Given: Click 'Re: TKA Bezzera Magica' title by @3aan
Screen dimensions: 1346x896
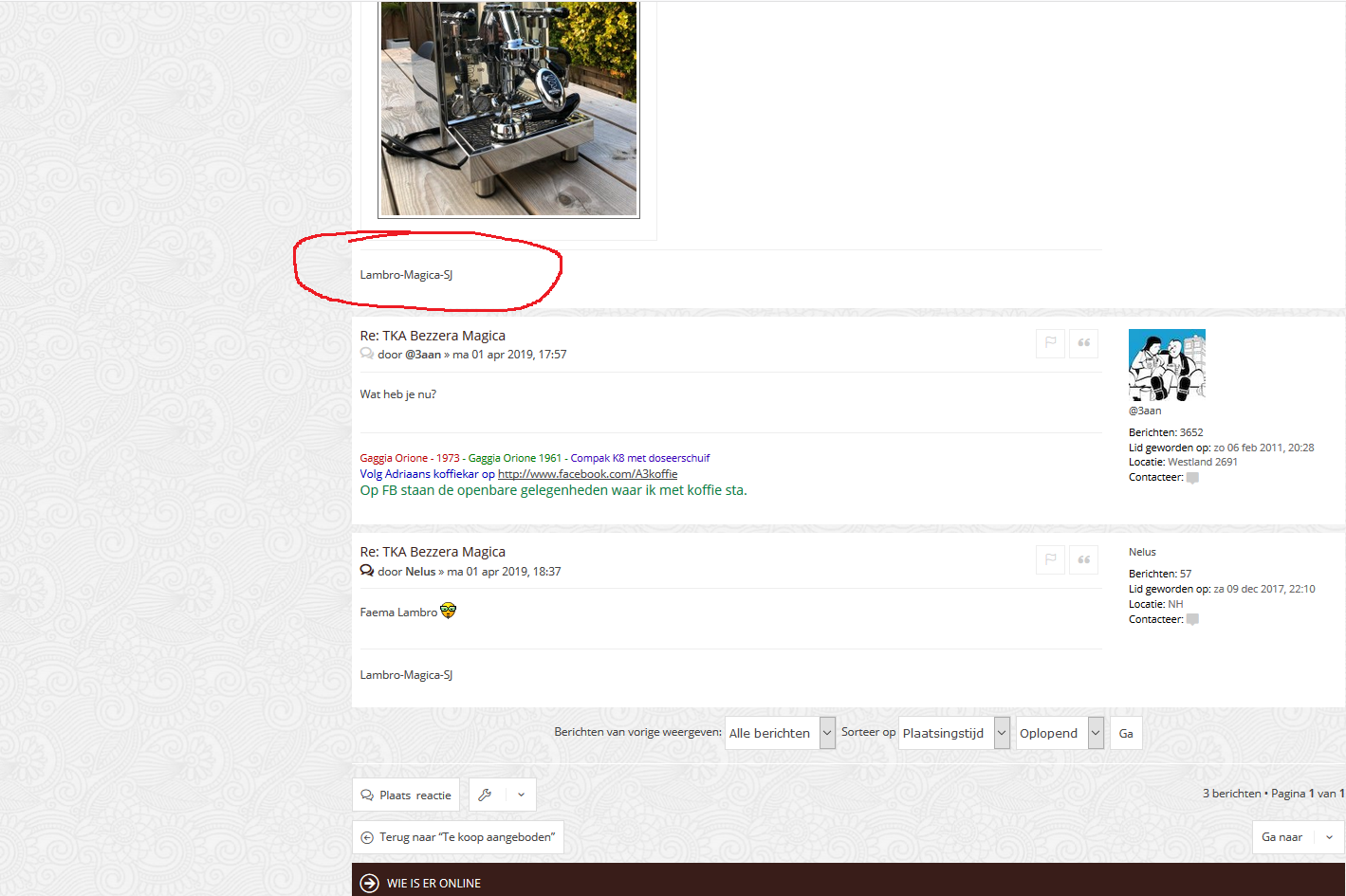Looking at the screenshot, I should [433, 336].
